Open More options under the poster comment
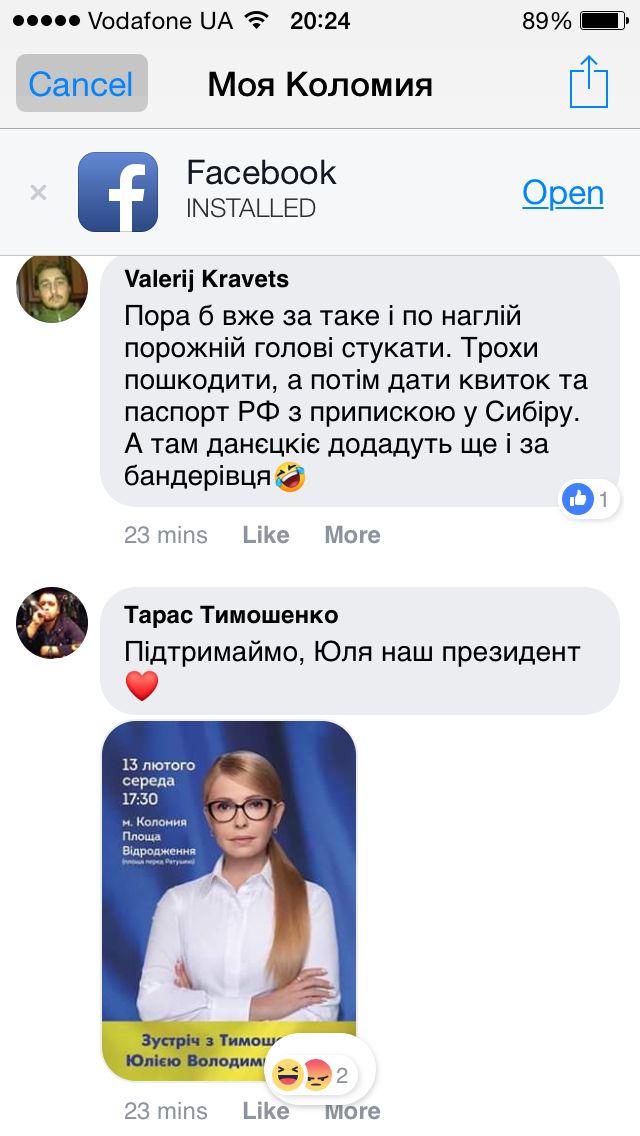 click(352, 1110)
